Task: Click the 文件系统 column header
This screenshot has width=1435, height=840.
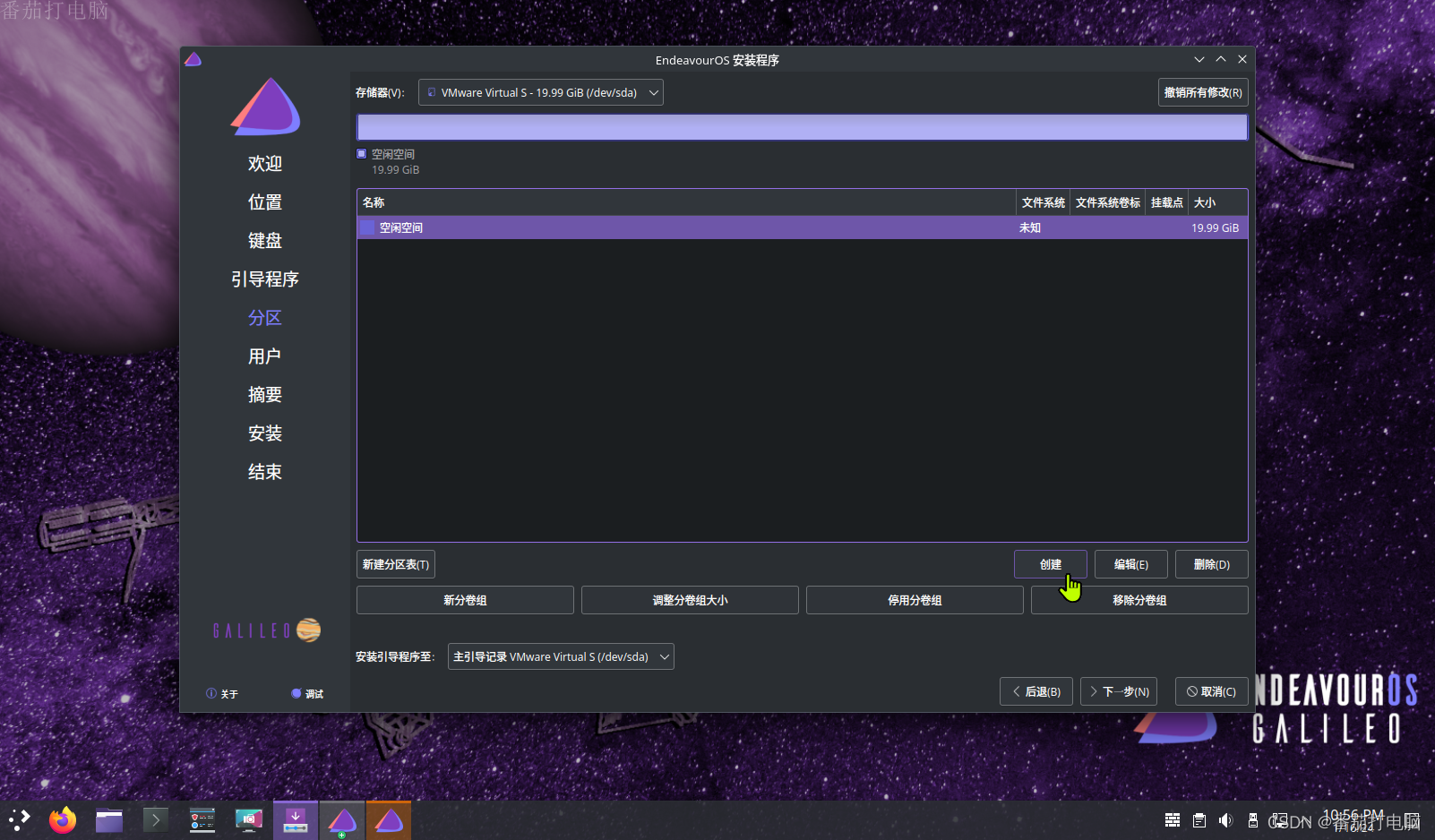Action: click(1044, 202)
